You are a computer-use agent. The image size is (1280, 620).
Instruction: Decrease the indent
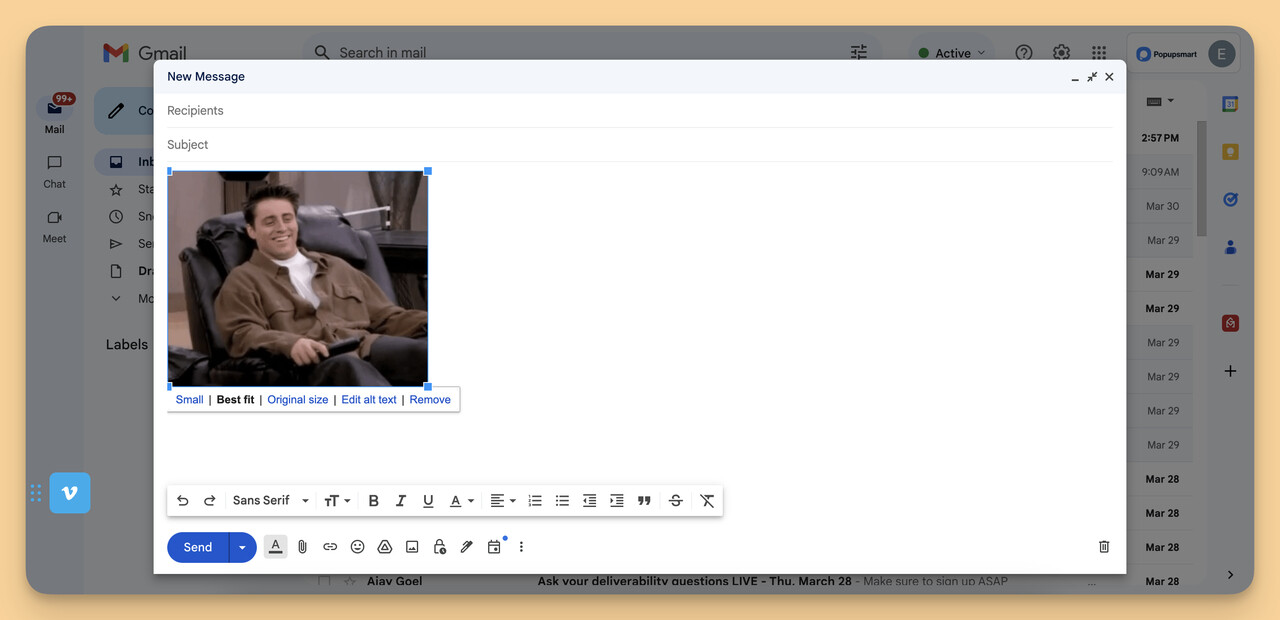pyautogui.click(x=589, y=501)
